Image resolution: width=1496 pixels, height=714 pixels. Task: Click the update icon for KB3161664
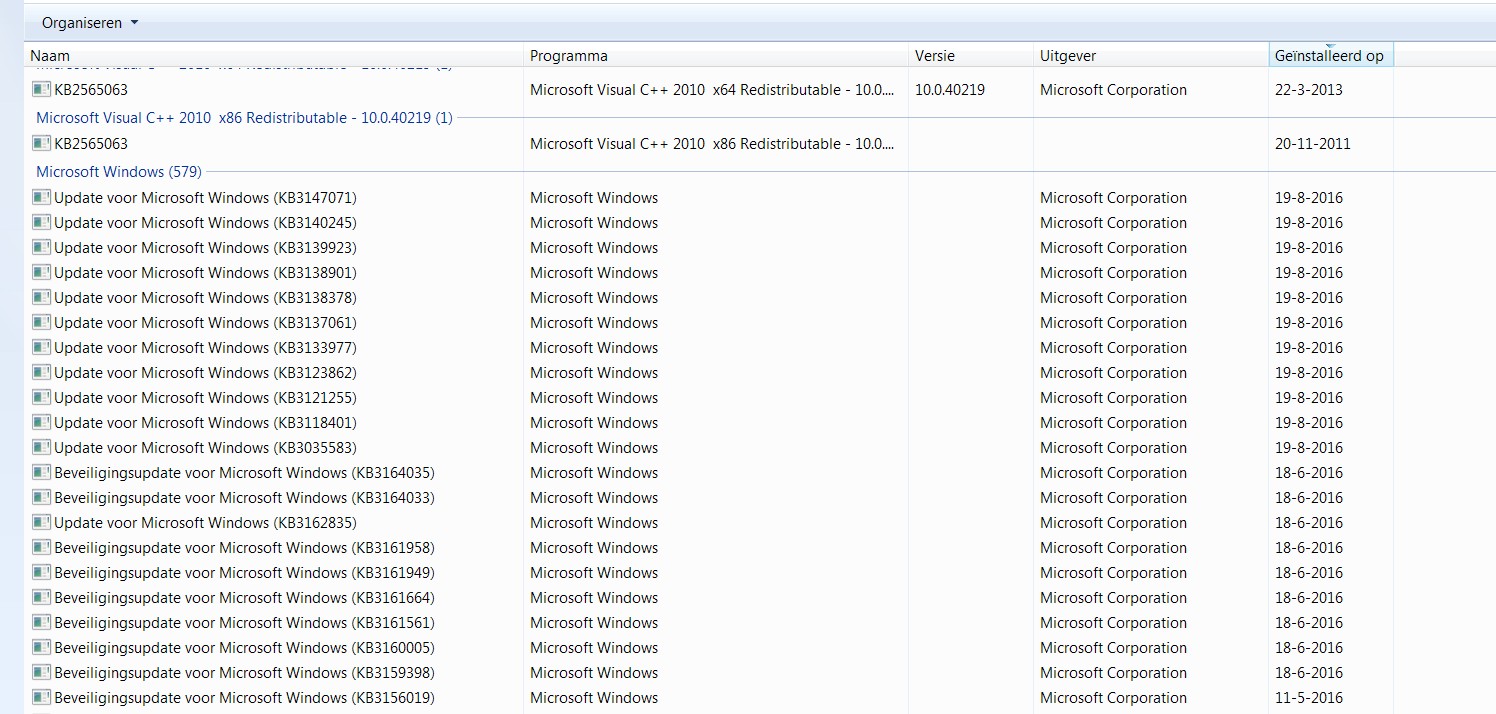(x=42, y=597)
